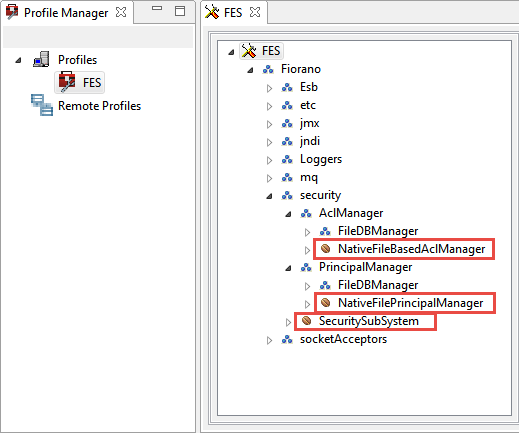The height and width of the screenshot is (433, 519).
Task: Collapse the Profiles tree in Profile Manager
Action: (18, 60)
